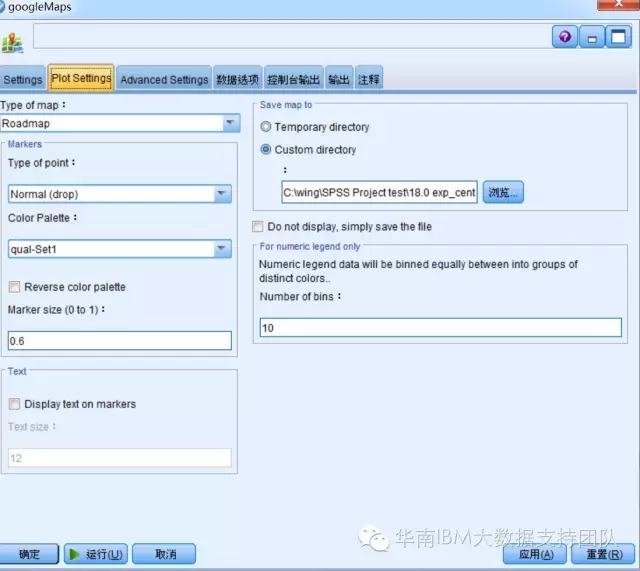
Task: Maximize the dialog using the toolbar maximize icon
Action: pos(618,37)
